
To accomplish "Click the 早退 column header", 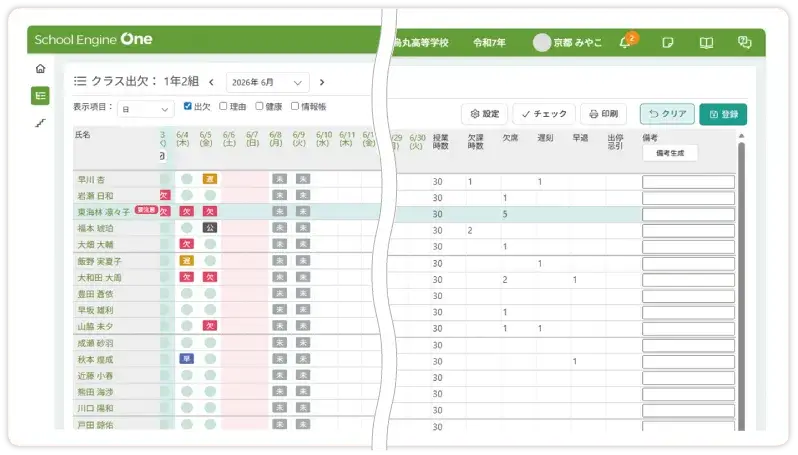I will click(580, 137).
